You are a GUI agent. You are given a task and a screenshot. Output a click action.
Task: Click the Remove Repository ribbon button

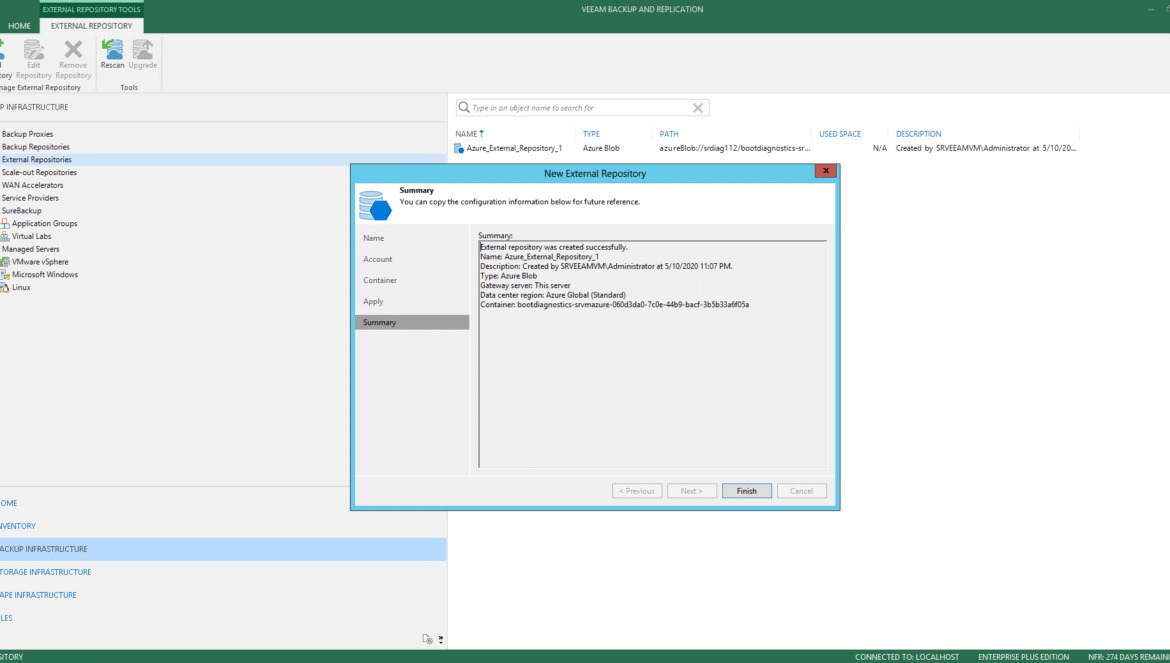coord(73,59)
